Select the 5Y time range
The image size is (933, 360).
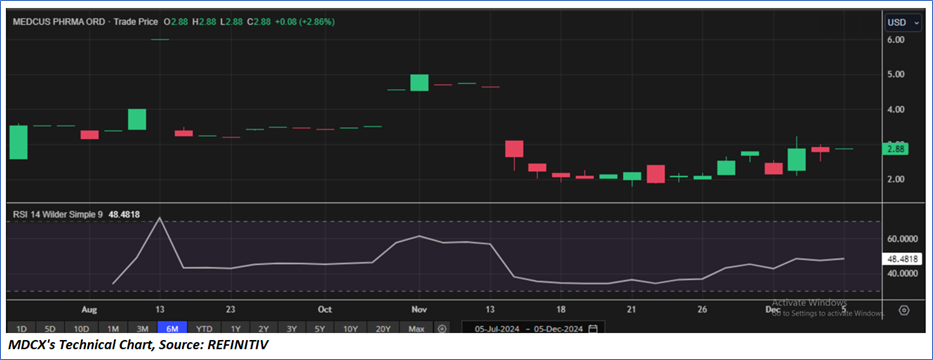coord(320,328)
